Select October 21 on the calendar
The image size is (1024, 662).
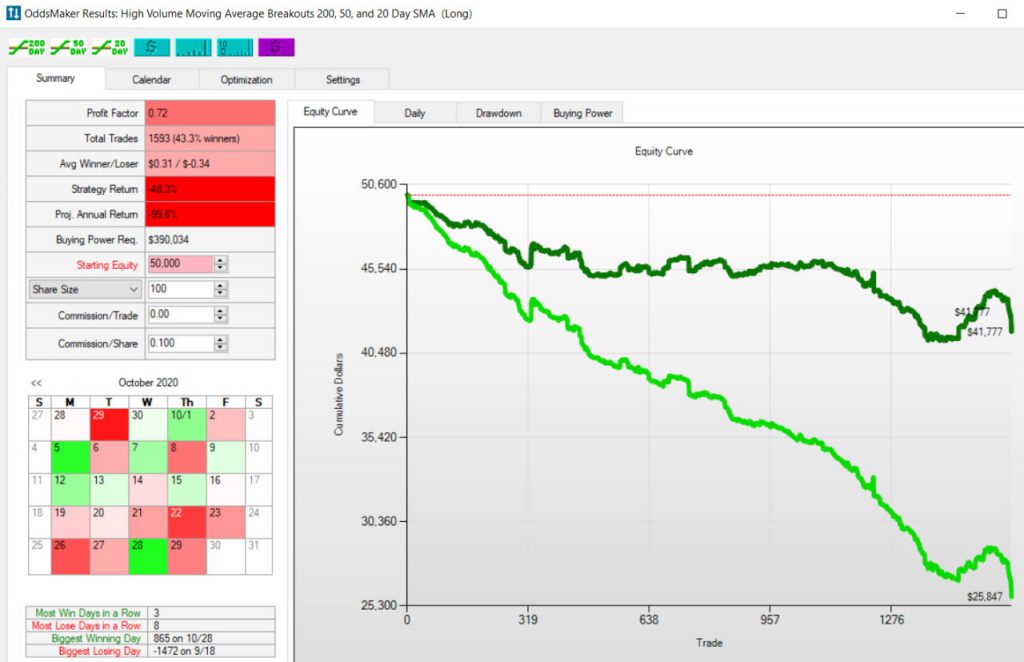(x=148, y=522)
